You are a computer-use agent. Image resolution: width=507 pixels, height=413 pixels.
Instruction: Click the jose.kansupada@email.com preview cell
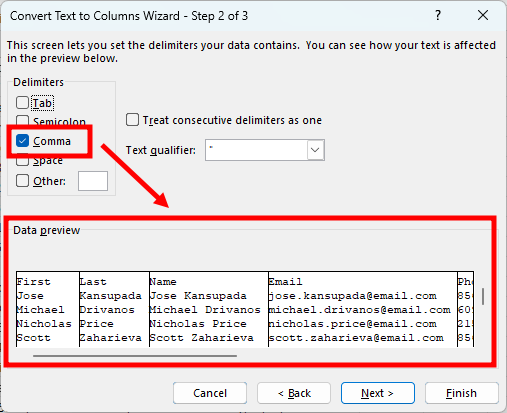pos(353,296)
